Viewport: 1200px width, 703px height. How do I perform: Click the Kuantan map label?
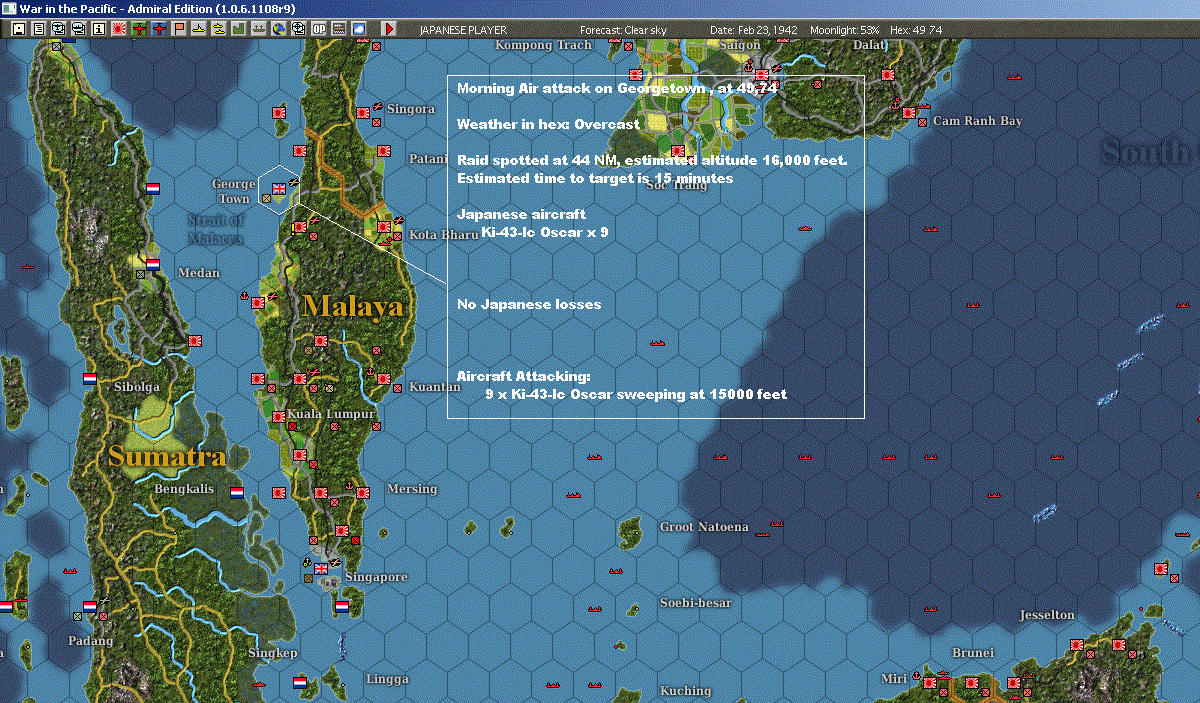click(434, 386)
